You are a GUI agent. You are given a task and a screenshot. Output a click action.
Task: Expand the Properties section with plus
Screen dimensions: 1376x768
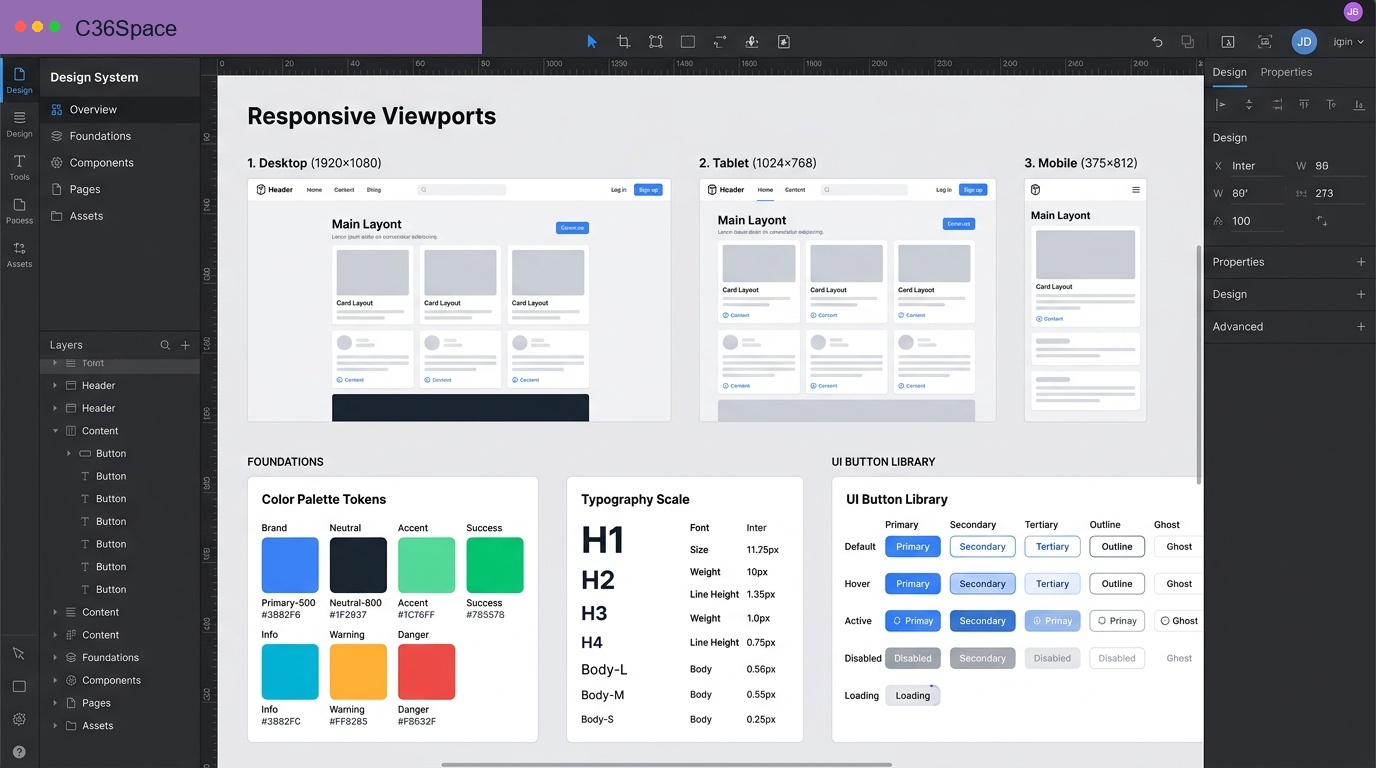[1361, 262]
